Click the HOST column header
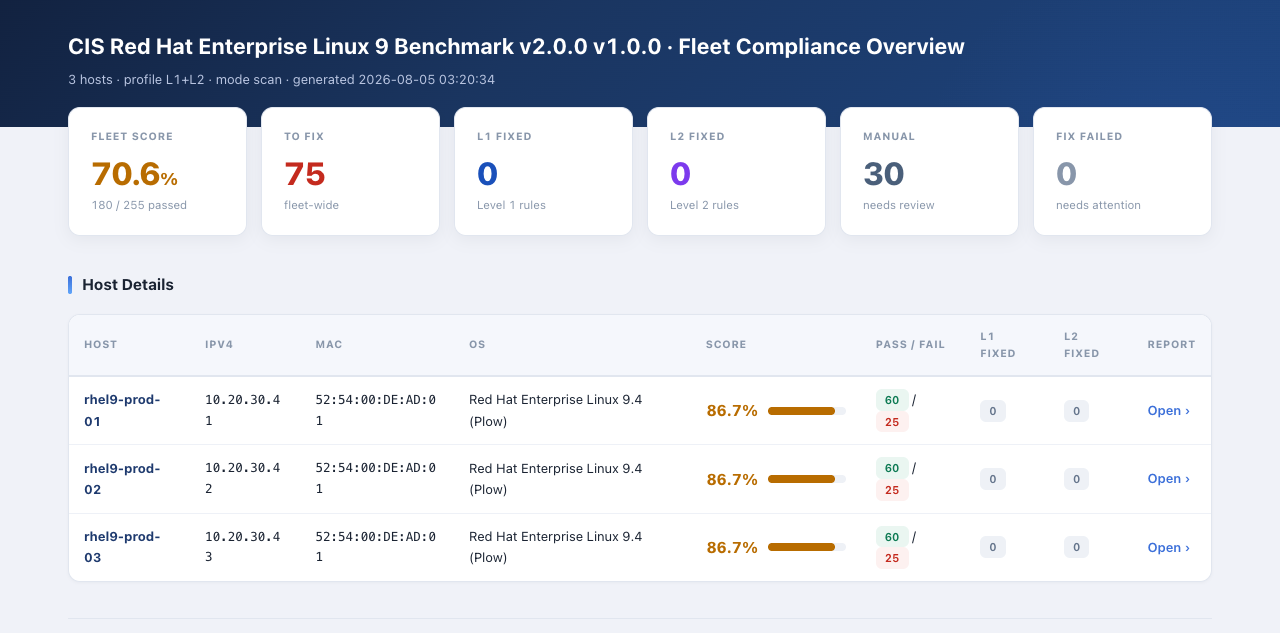The width and height of the screenshot is (1280, 633). pyautogui.click(x=100, y=345)
